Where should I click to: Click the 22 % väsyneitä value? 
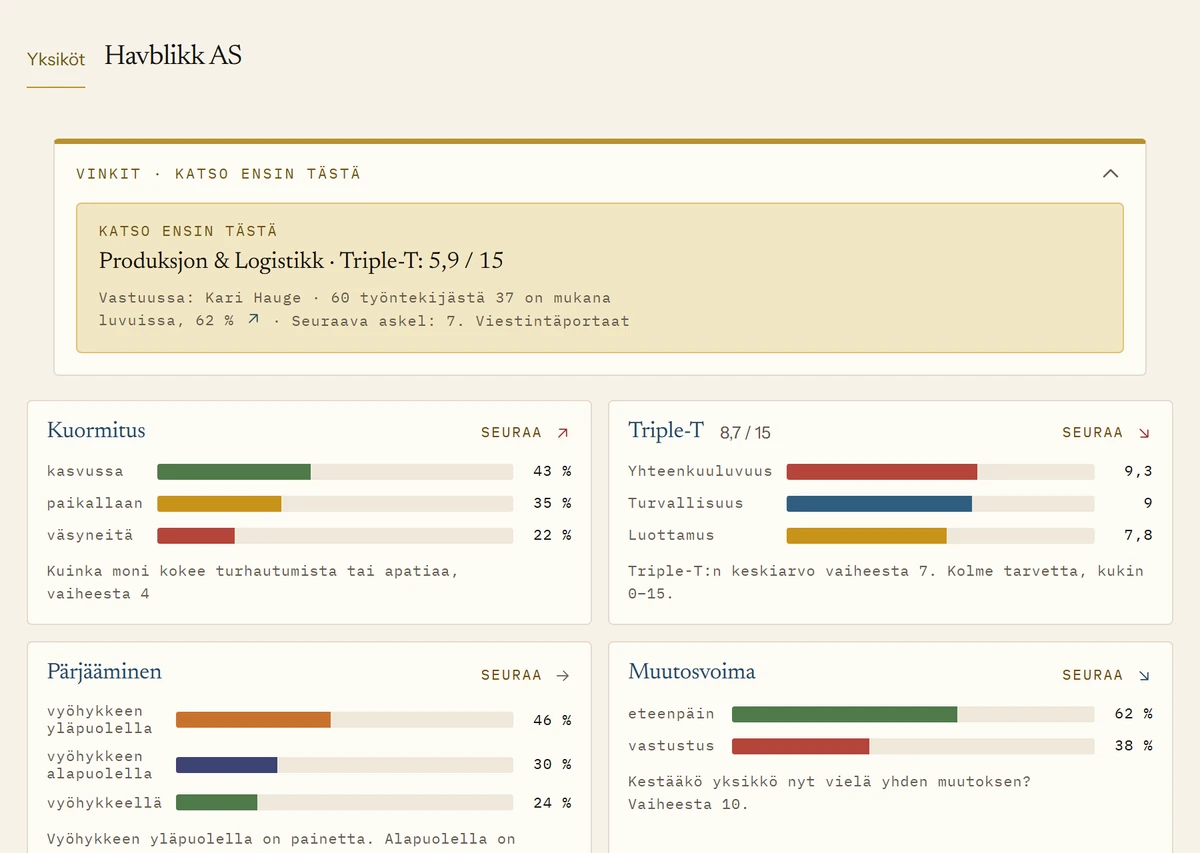552,535
